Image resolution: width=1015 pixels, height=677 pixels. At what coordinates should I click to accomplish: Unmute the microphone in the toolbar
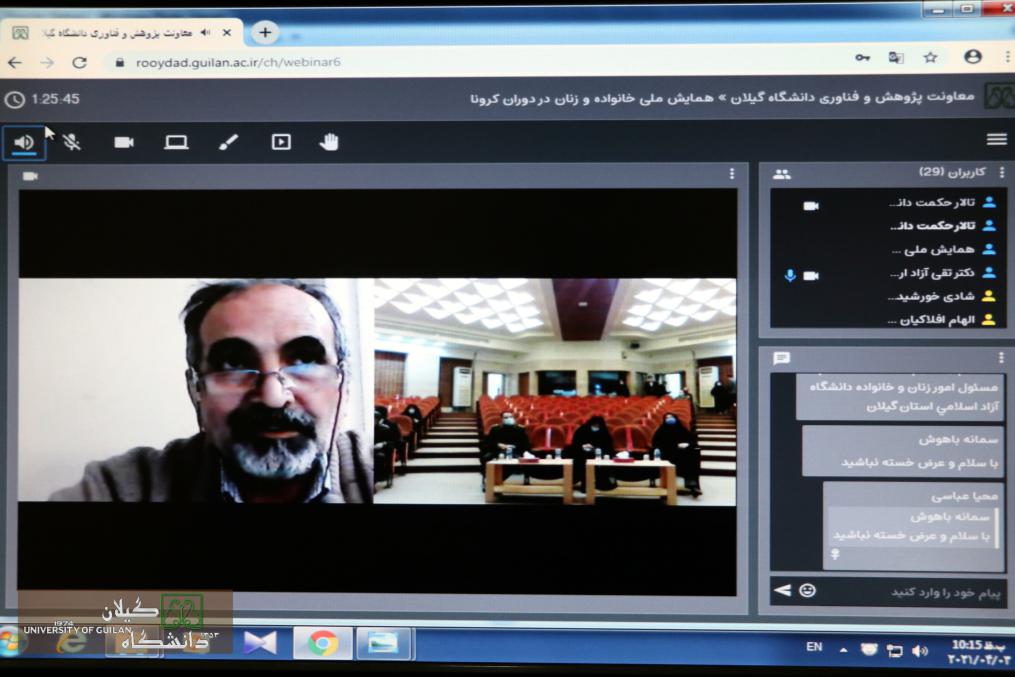71,142
